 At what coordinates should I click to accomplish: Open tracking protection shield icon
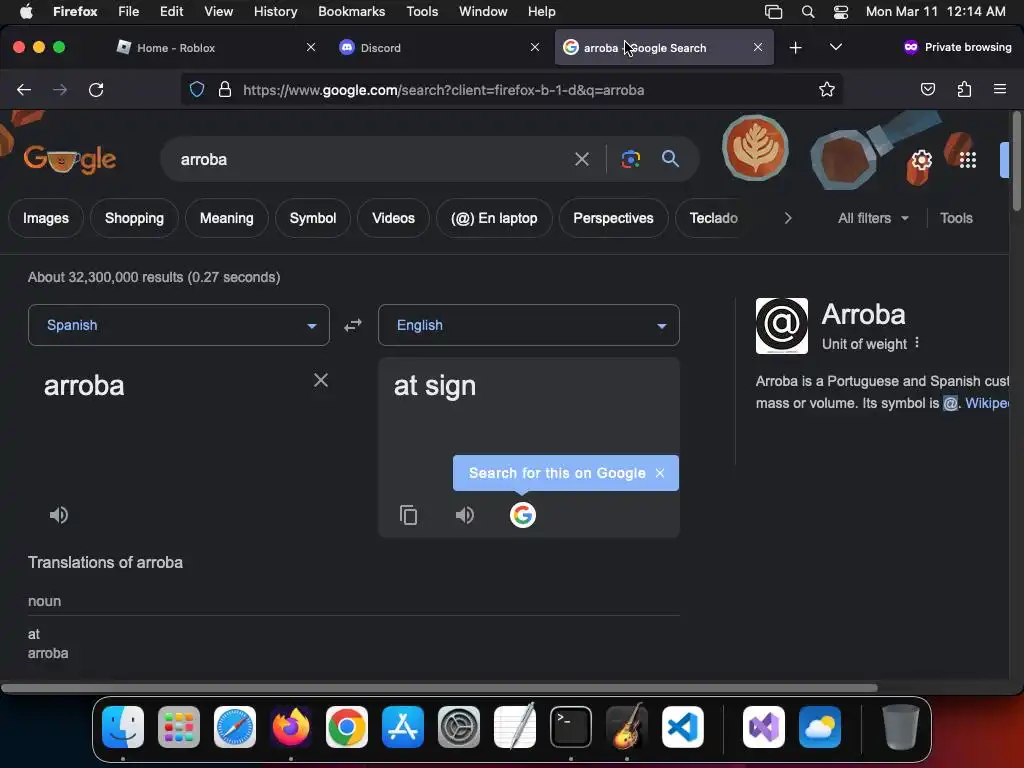[197, 89]
